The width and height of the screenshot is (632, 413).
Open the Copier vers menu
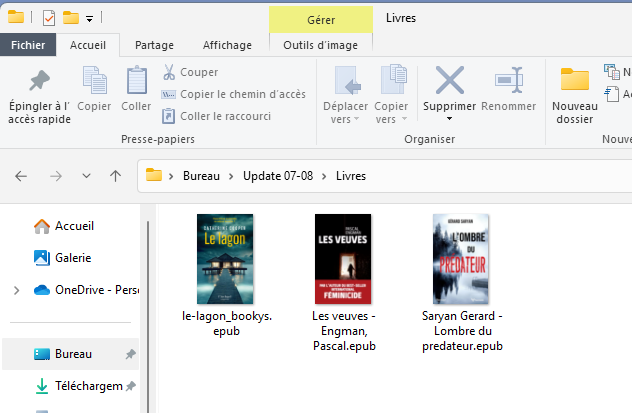(391, 95)
